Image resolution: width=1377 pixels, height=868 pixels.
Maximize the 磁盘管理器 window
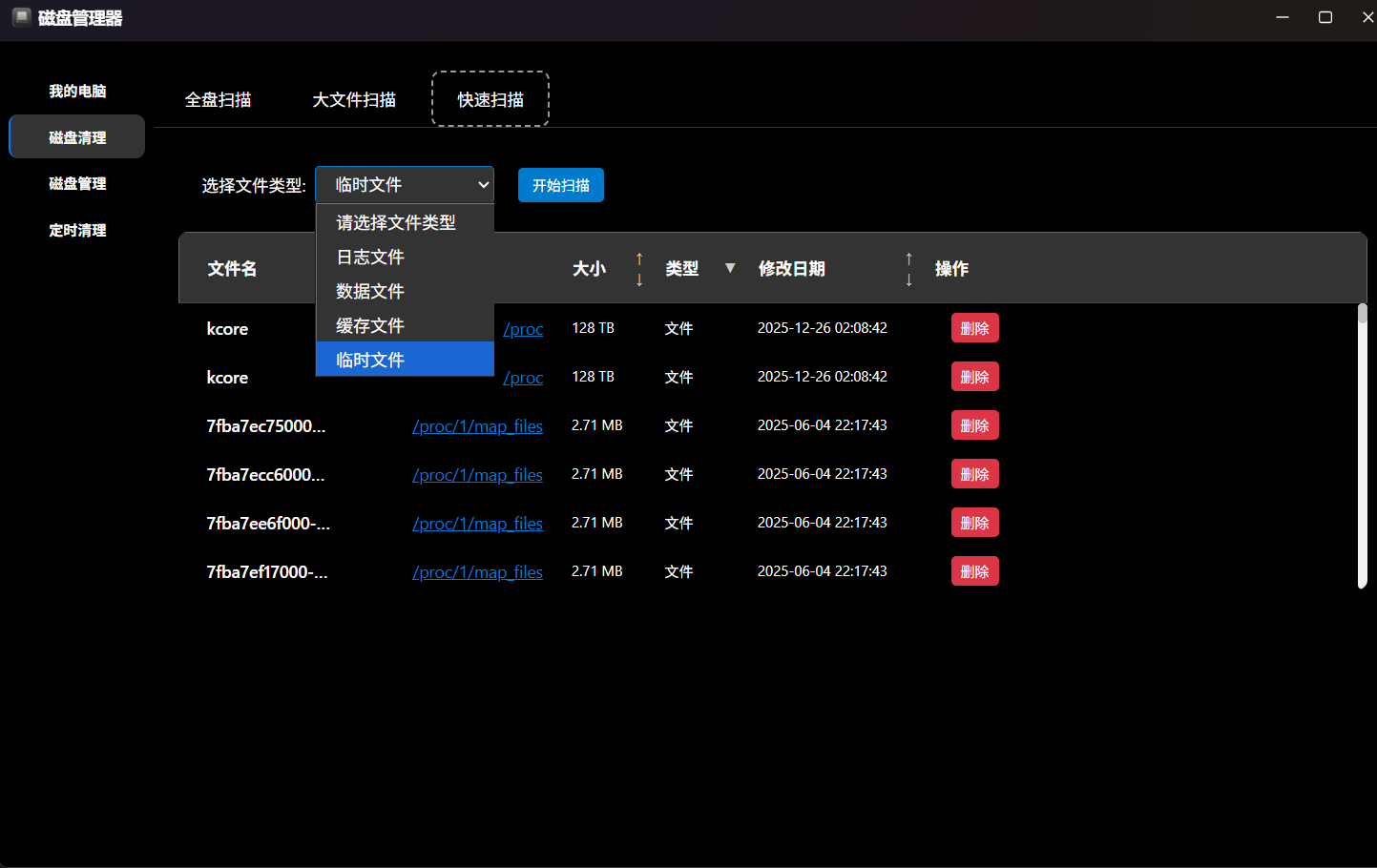[x=1325, y=17]
